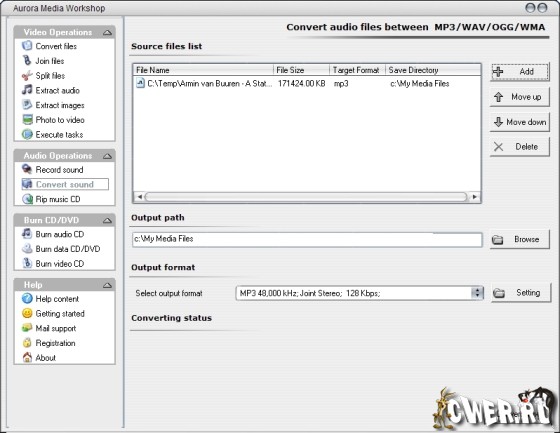Click the mp3 target format cell

point(341,84)
